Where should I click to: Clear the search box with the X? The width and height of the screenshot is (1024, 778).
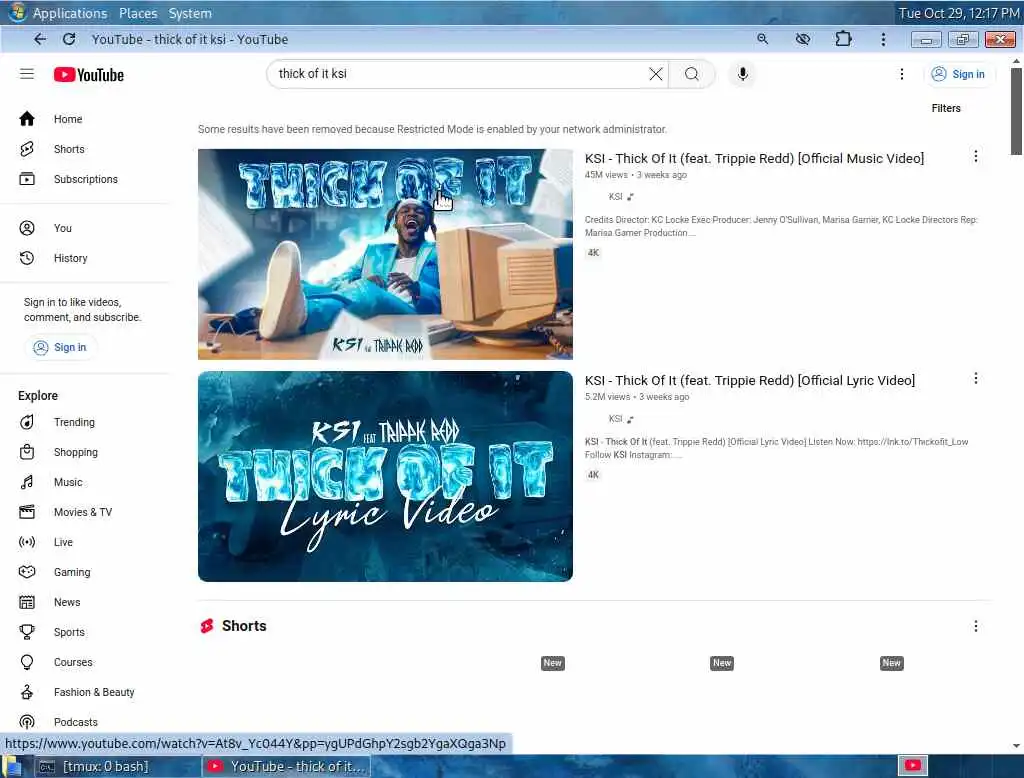pos(656,74)
